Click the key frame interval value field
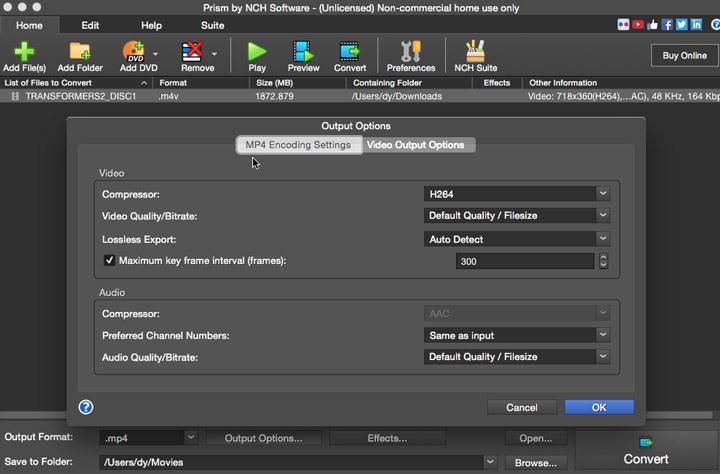Viewport: 720px width, 474px height. [524, 261]
